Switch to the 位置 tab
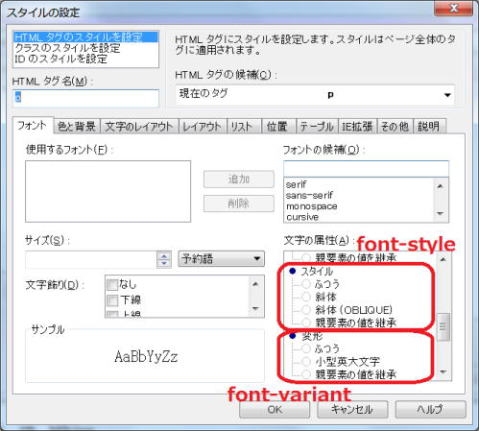 (x=279, y=126)
